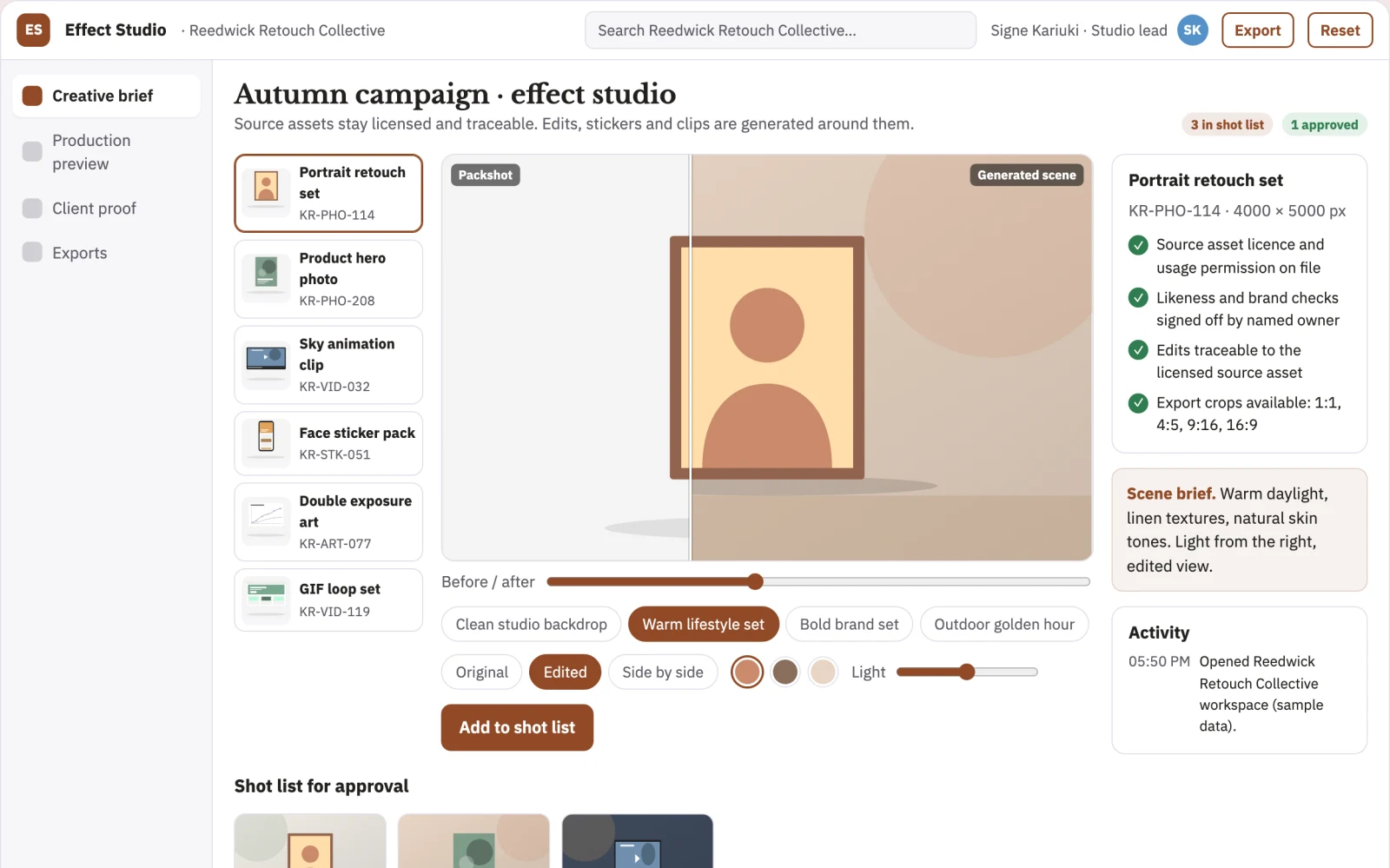
Task: Open the portrait shot list thumbnail
Action: tap(310, 841)
